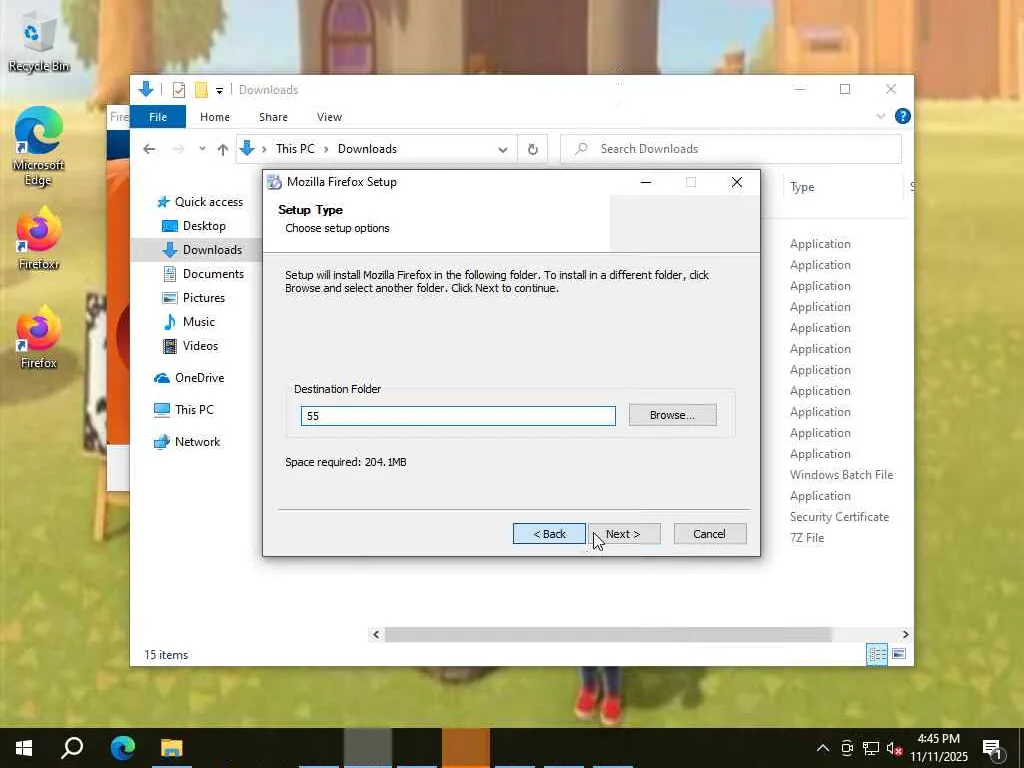Open the View ribbon tab
This screenshot has width=1024, height=768.
[329, 117]
